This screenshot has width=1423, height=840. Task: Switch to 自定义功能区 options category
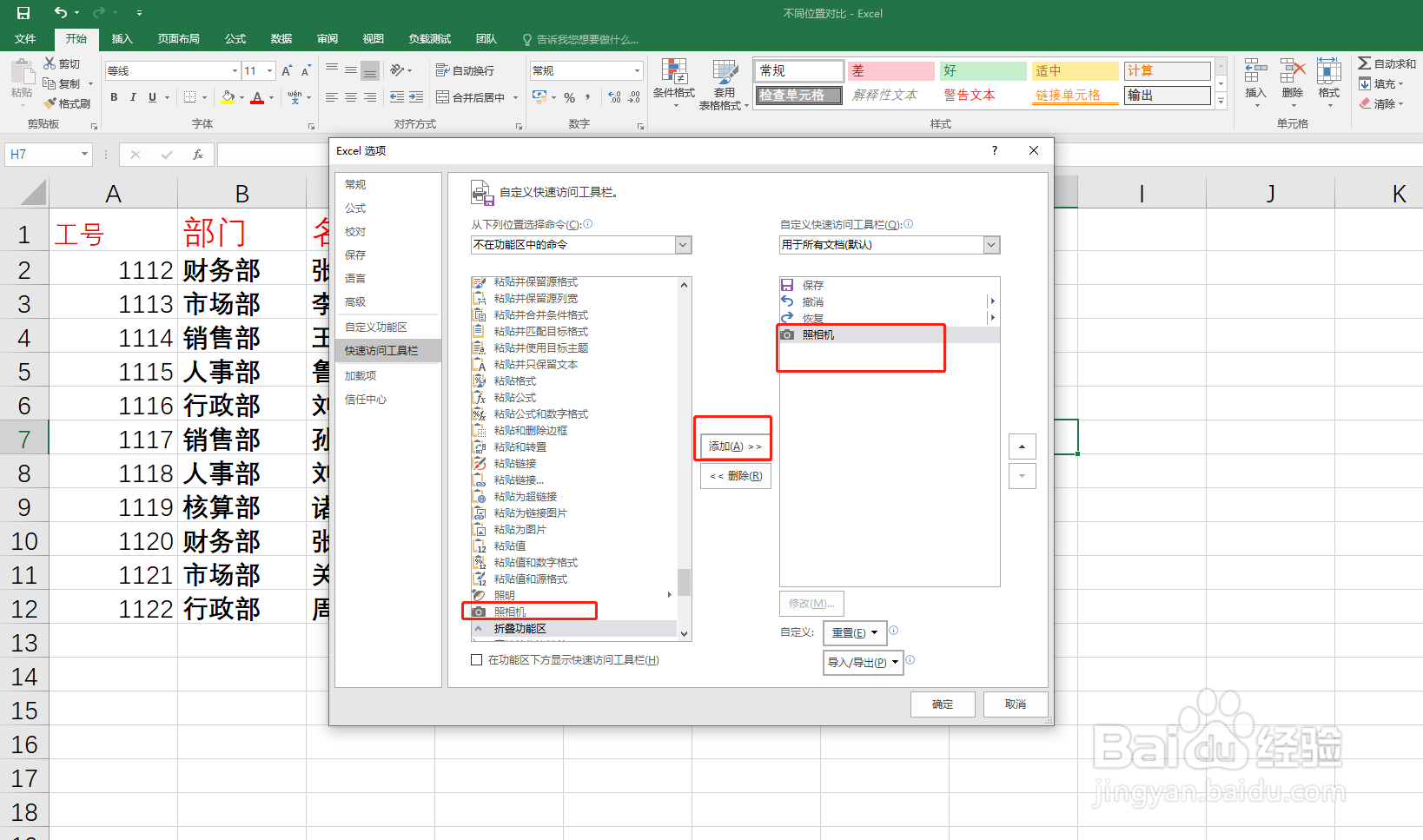(x=388, y=327)
